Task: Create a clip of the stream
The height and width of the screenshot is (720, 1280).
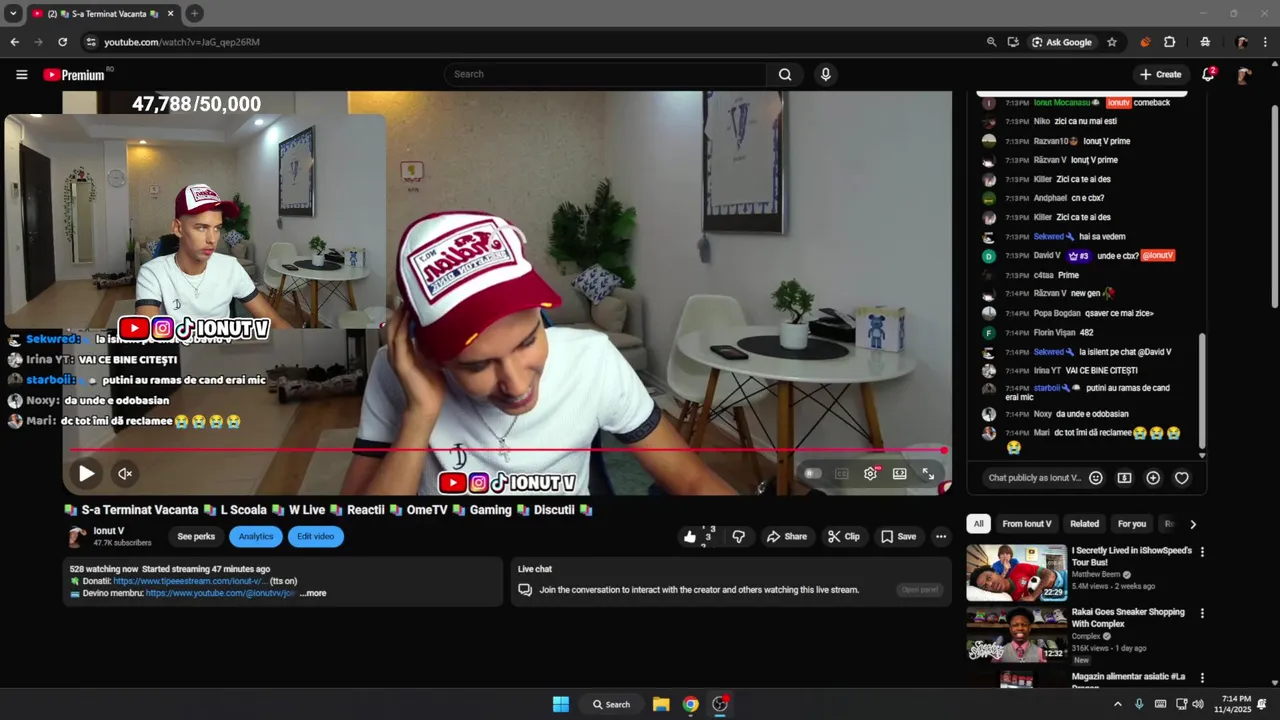Action: coord(843,537)
